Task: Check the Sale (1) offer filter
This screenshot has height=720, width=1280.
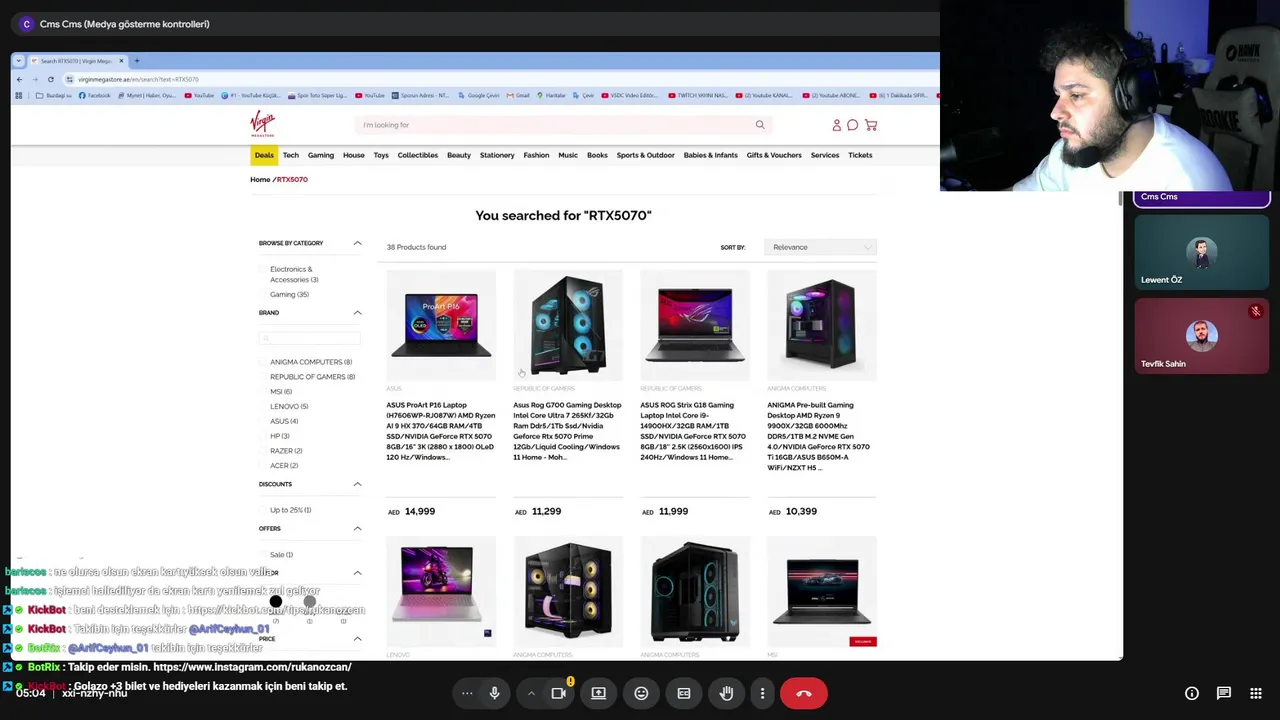Action: click(264, 554)
